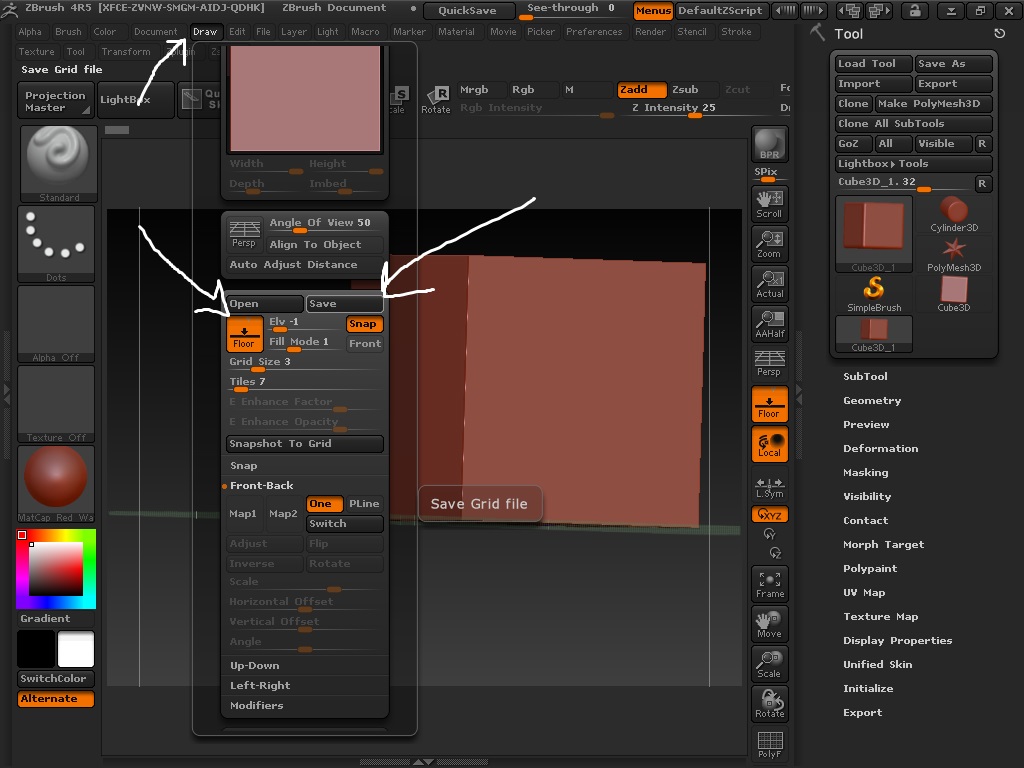Viewport: 1024px width, 768px height.
Task: Click the Actual size icon
Action: pyautogui.click(x=769, y=284)
